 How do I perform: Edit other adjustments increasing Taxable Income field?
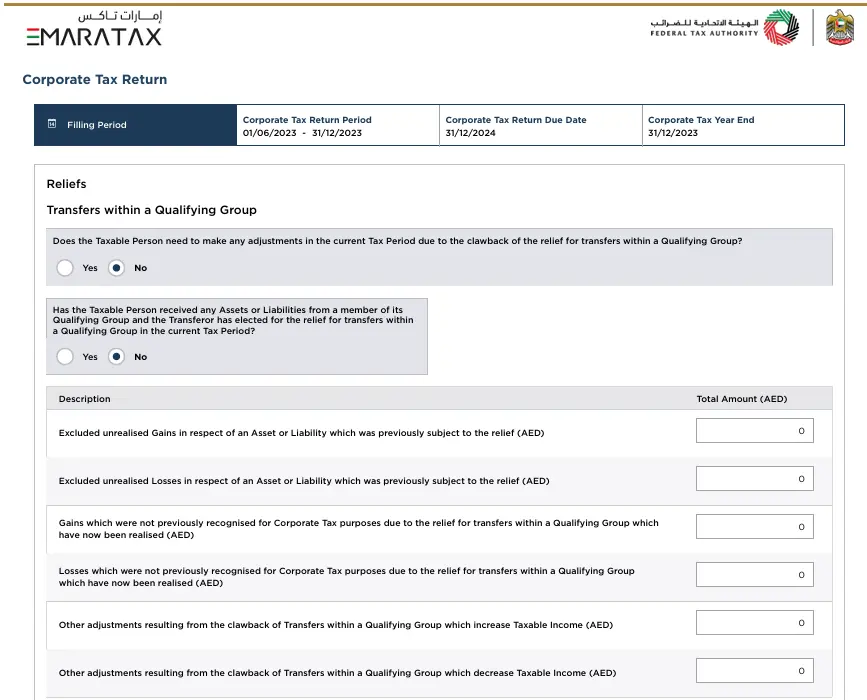pos(754,623)
